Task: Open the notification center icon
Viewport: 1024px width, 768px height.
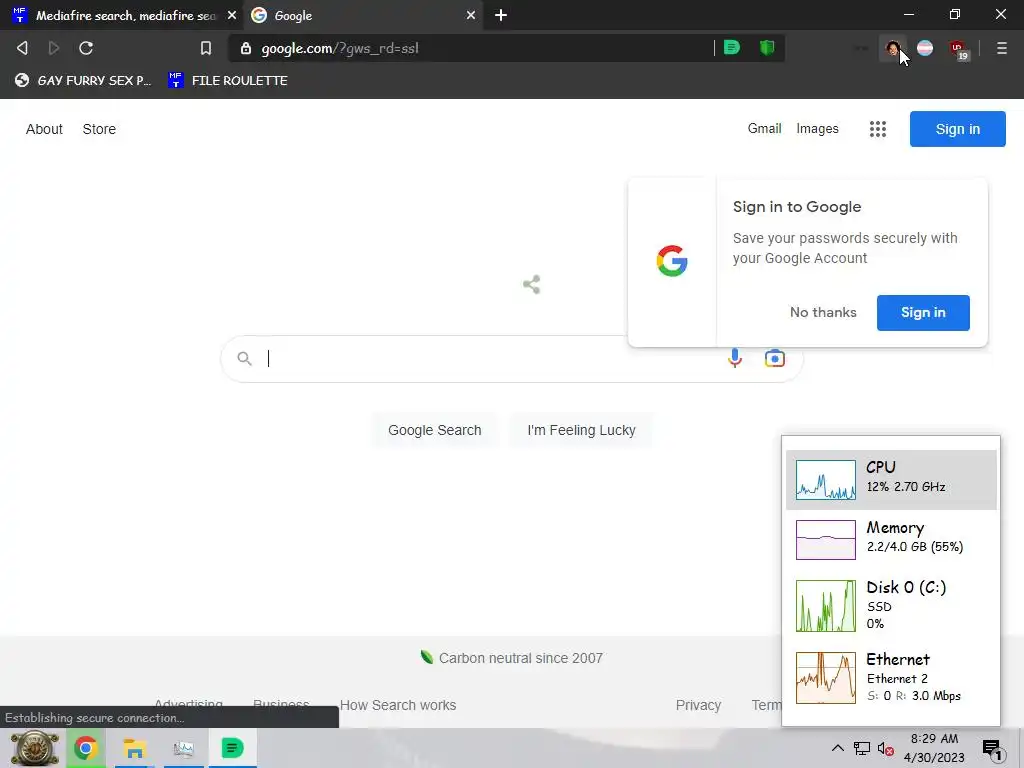Action: pos(993,749)
